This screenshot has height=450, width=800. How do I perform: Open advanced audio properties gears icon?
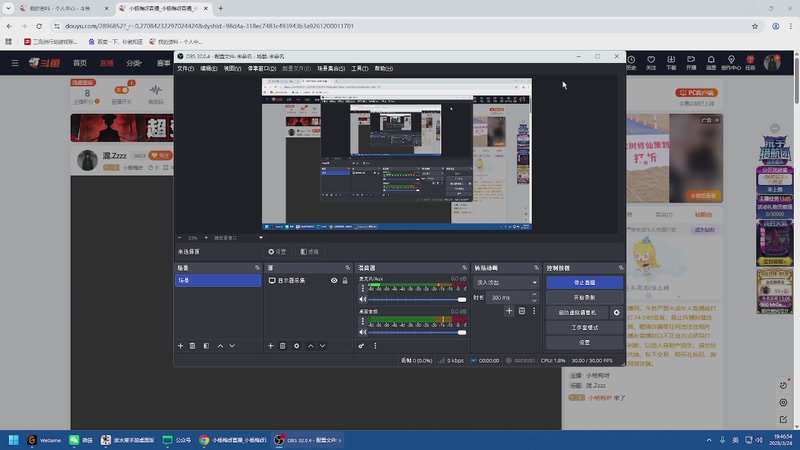click(361, 346)
